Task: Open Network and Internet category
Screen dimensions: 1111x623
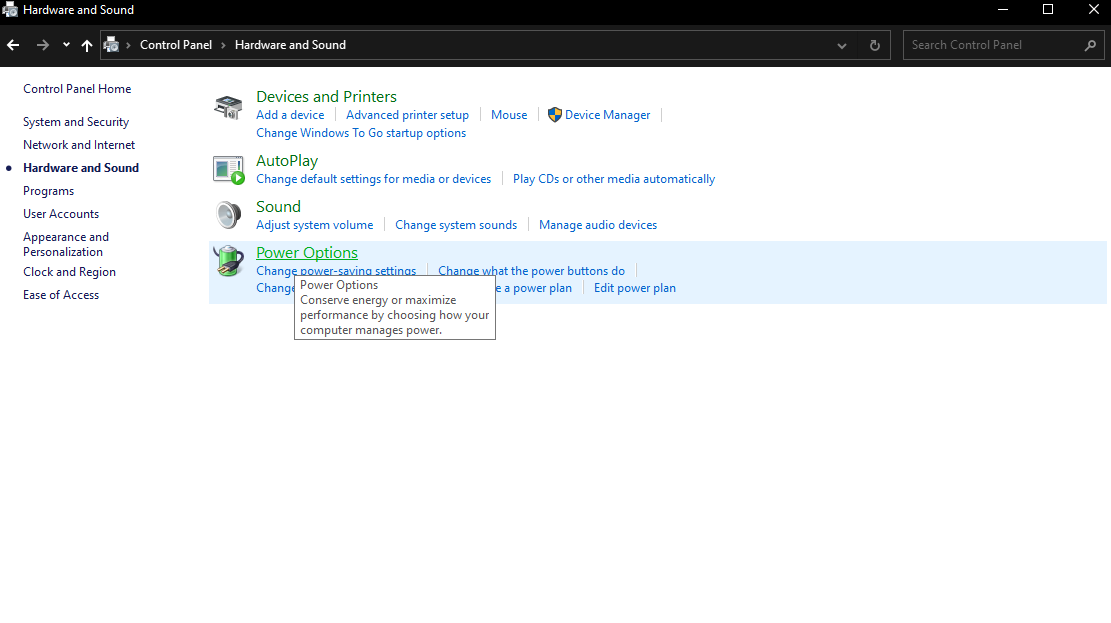Action: [x=79, y=145]
